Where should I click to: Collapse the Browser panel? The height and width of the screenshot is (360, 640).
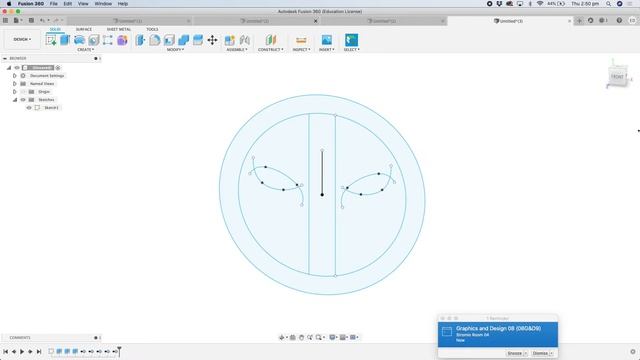pos(4,58)
